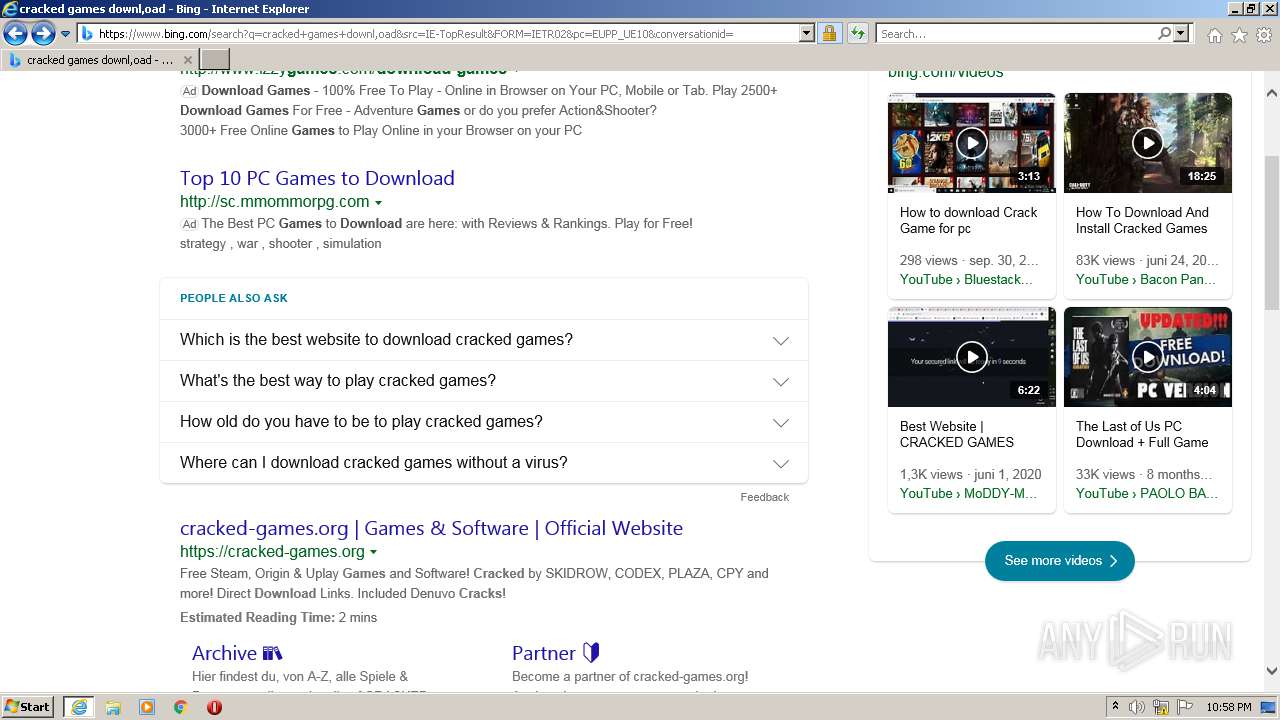Open File Explorer folder icon in taskbar
The height and width of the screenshot is (720, 1280).
pyautogui.click(x=113, y=707)
